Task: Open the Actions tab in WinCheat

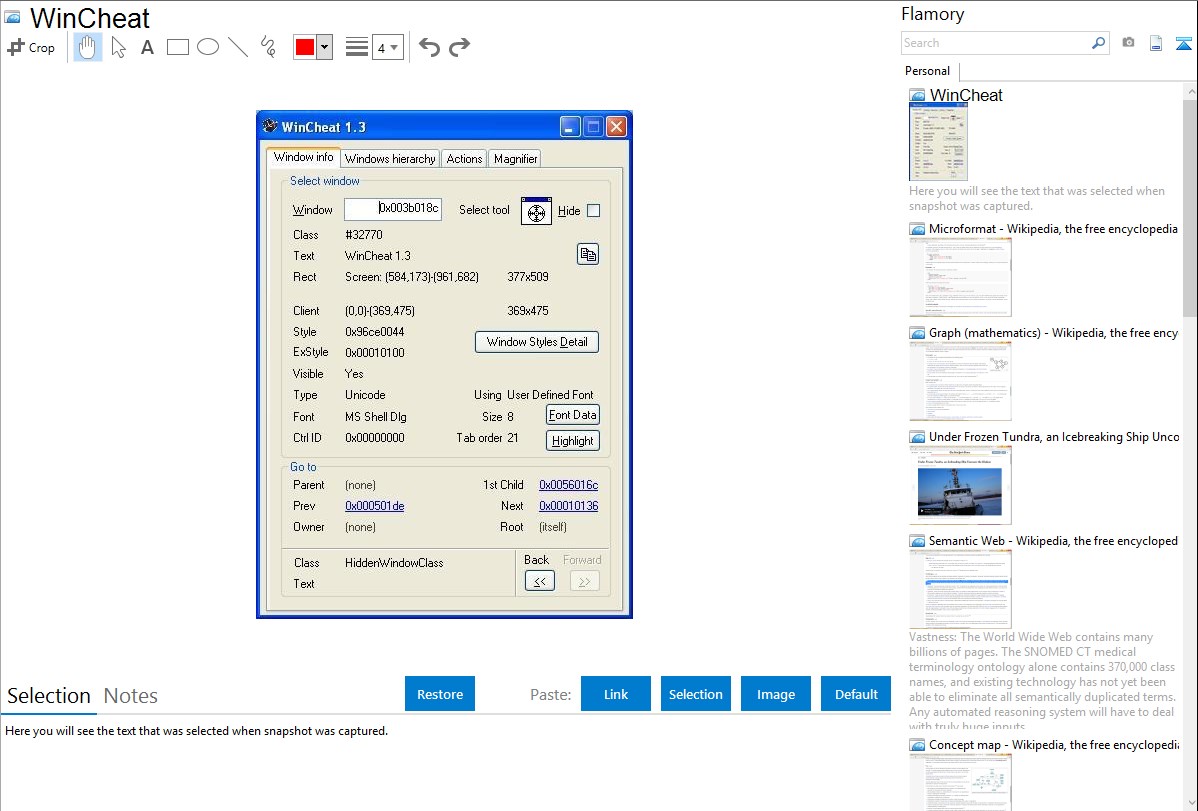Action: 465,159
